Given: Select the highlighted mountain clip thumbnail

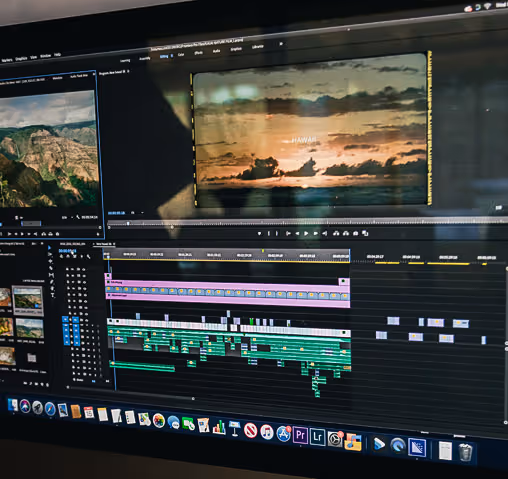Looking at the screenshot, I should 28,300.
